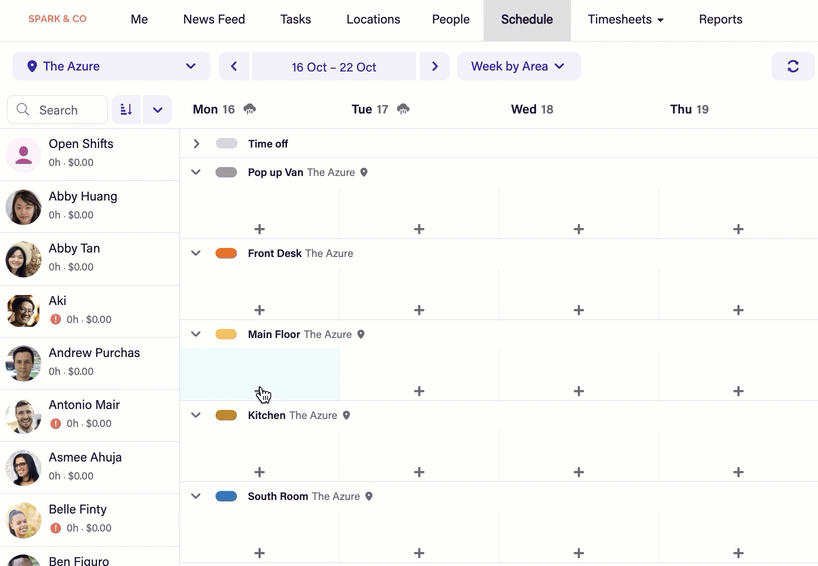Click the SPARK & CO logo
Viewport: 818px width, 566px height.
[57, 19]
